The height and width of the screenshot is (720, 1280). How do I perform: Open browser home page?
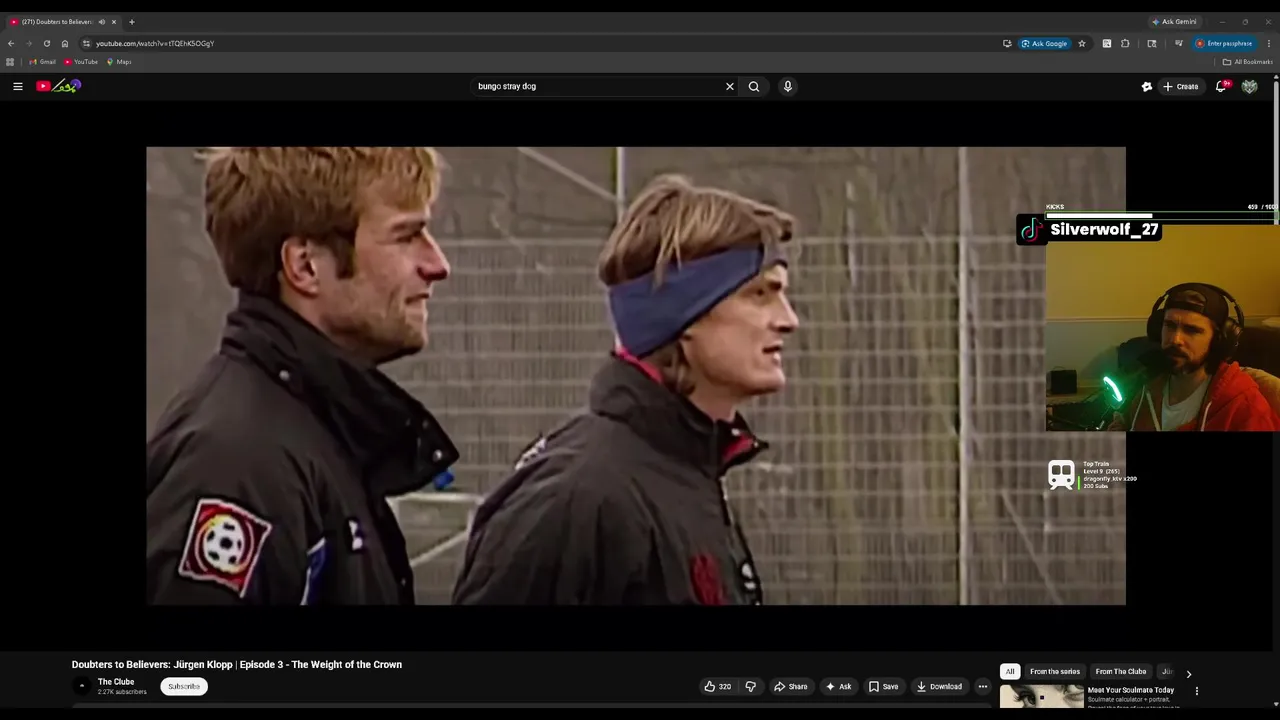(x=65, y=43)
